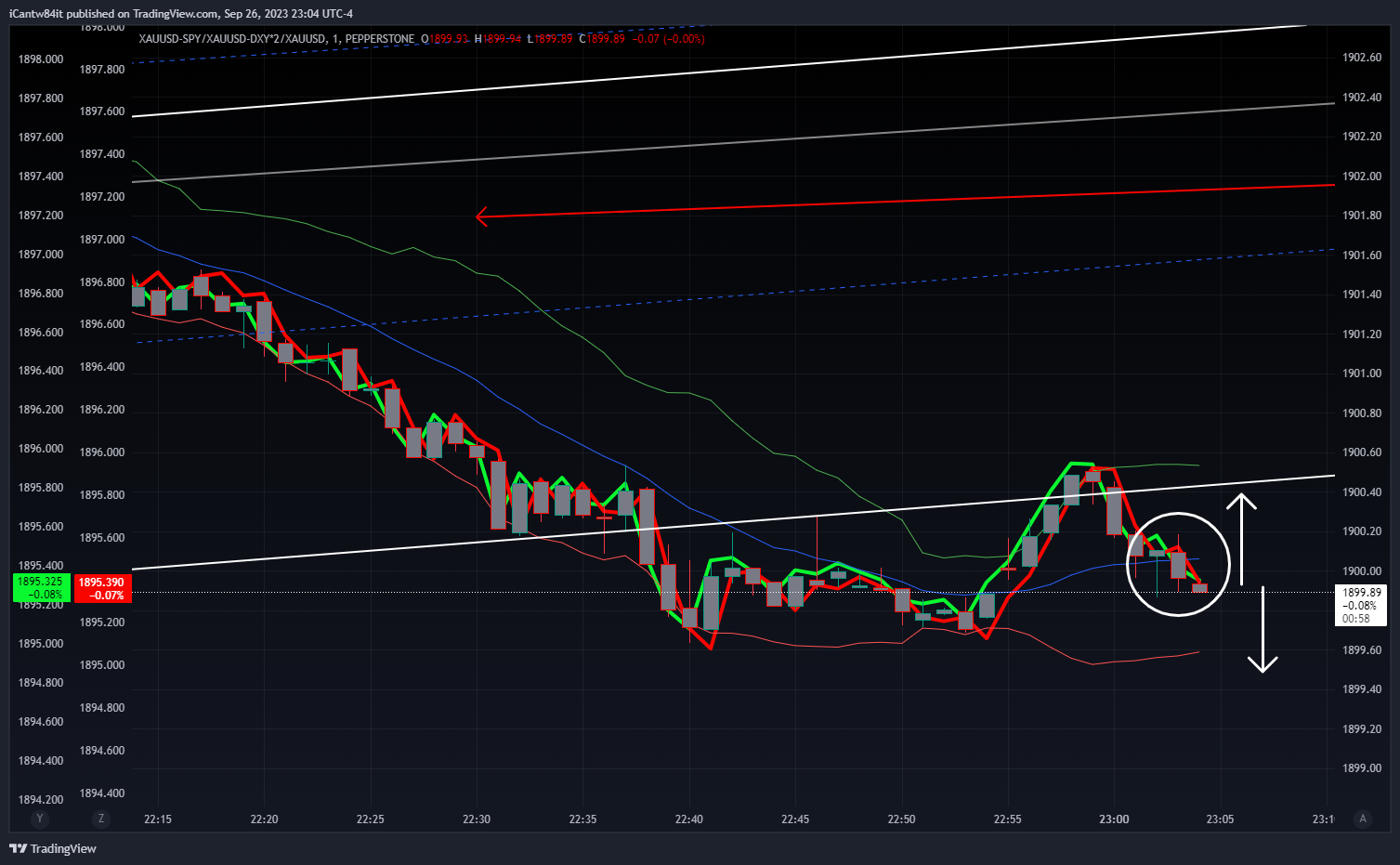Viewport: 1400px width, 865px height.
Task: Click the 1900.60 price axis label
Action: (1362, 452)
